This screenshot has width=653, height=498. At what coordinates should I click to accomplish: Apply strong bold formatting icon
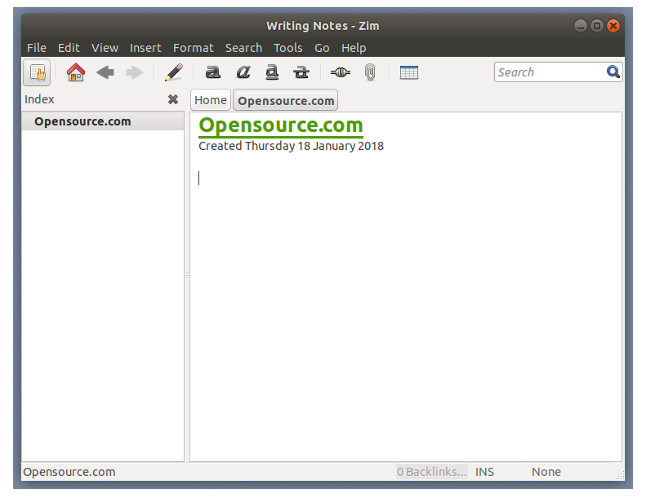pyautogui.click(x=213, y=72)
